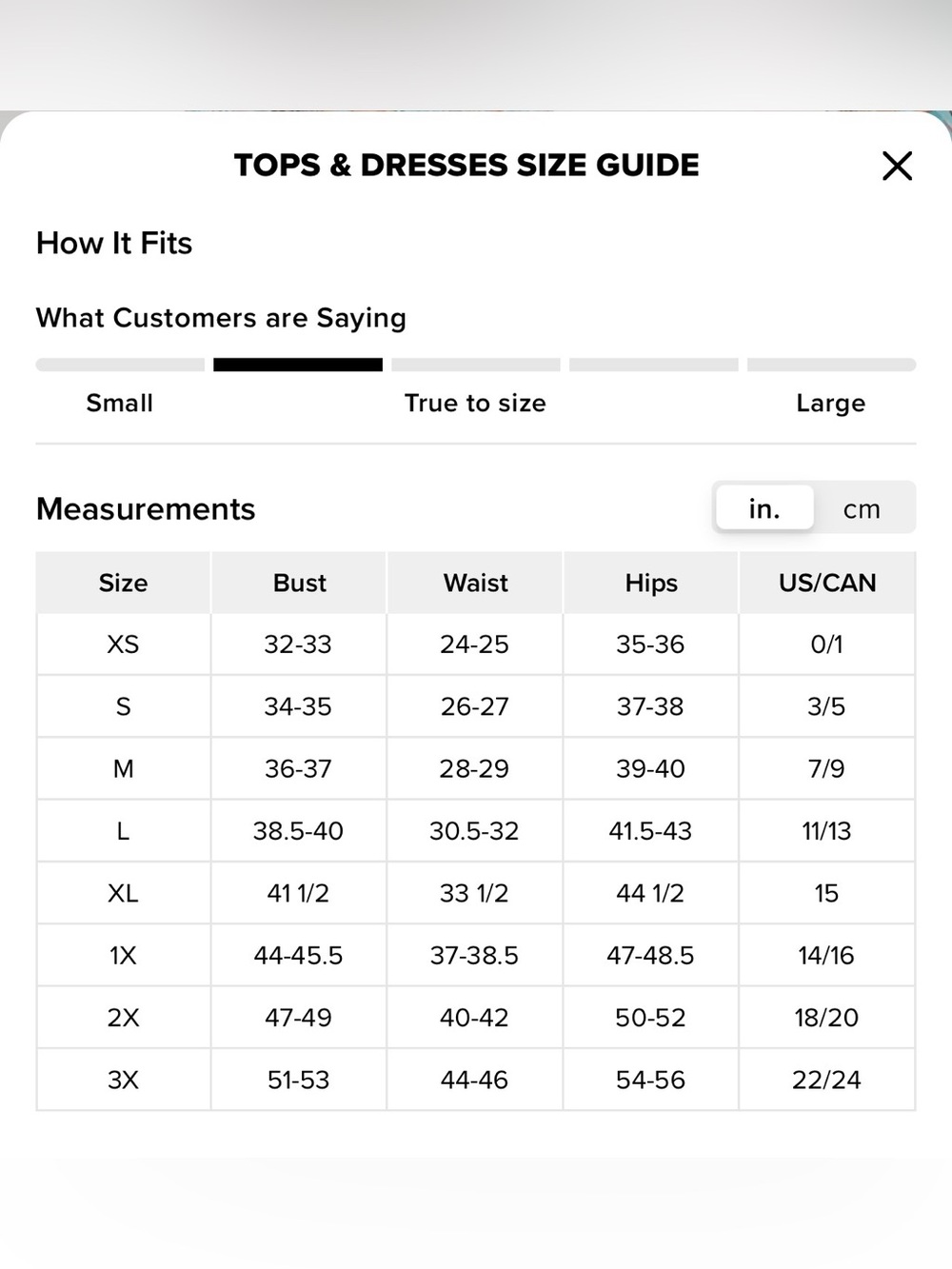The image size is (952, 1269).
Task: Click the 3X size row label
Action: click(x=124, y=1080)
